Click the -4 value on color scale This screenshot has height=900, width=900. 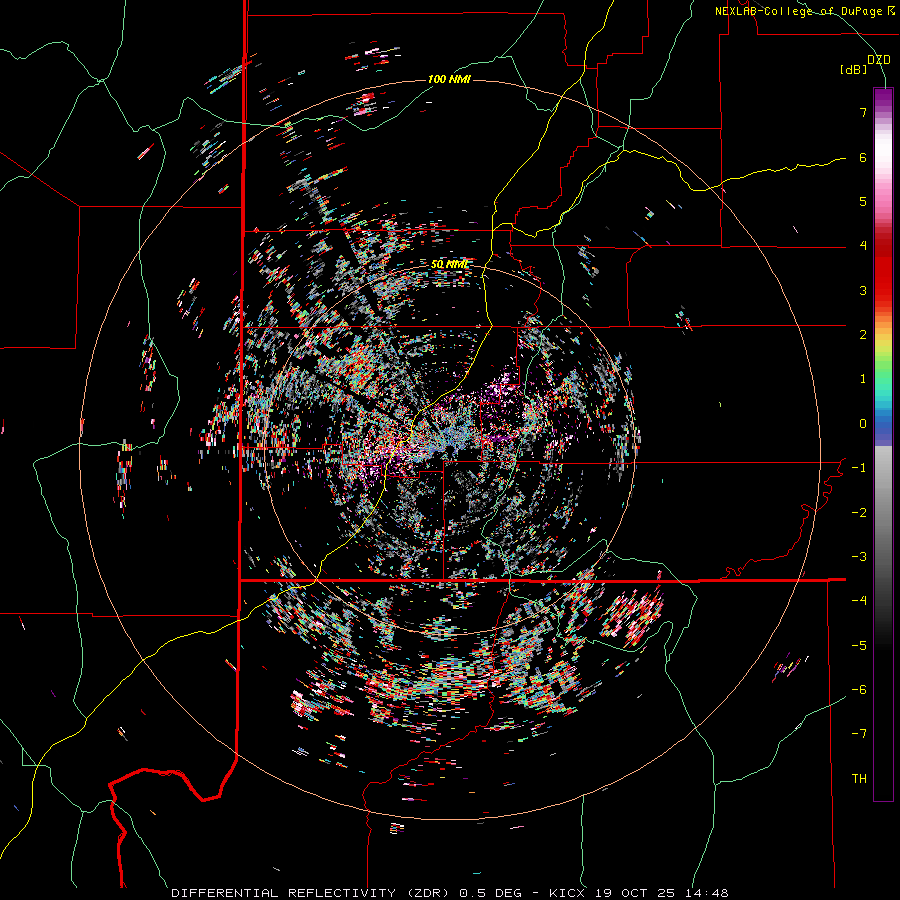coord(859,601)
